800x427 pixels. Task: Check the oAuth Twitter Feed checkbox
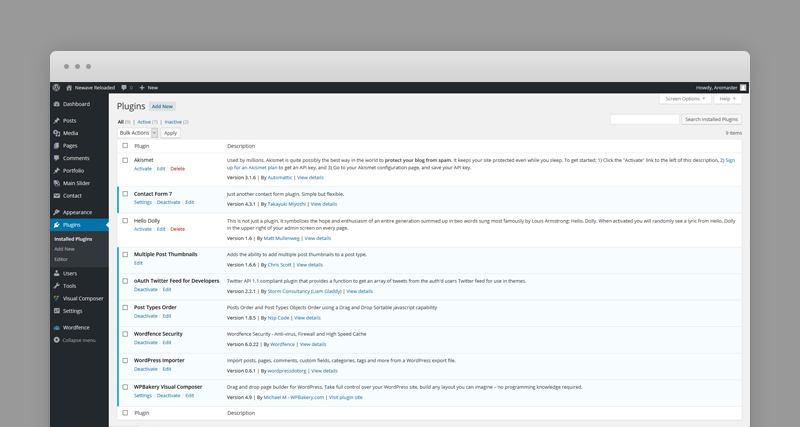[x=125, y=281]
